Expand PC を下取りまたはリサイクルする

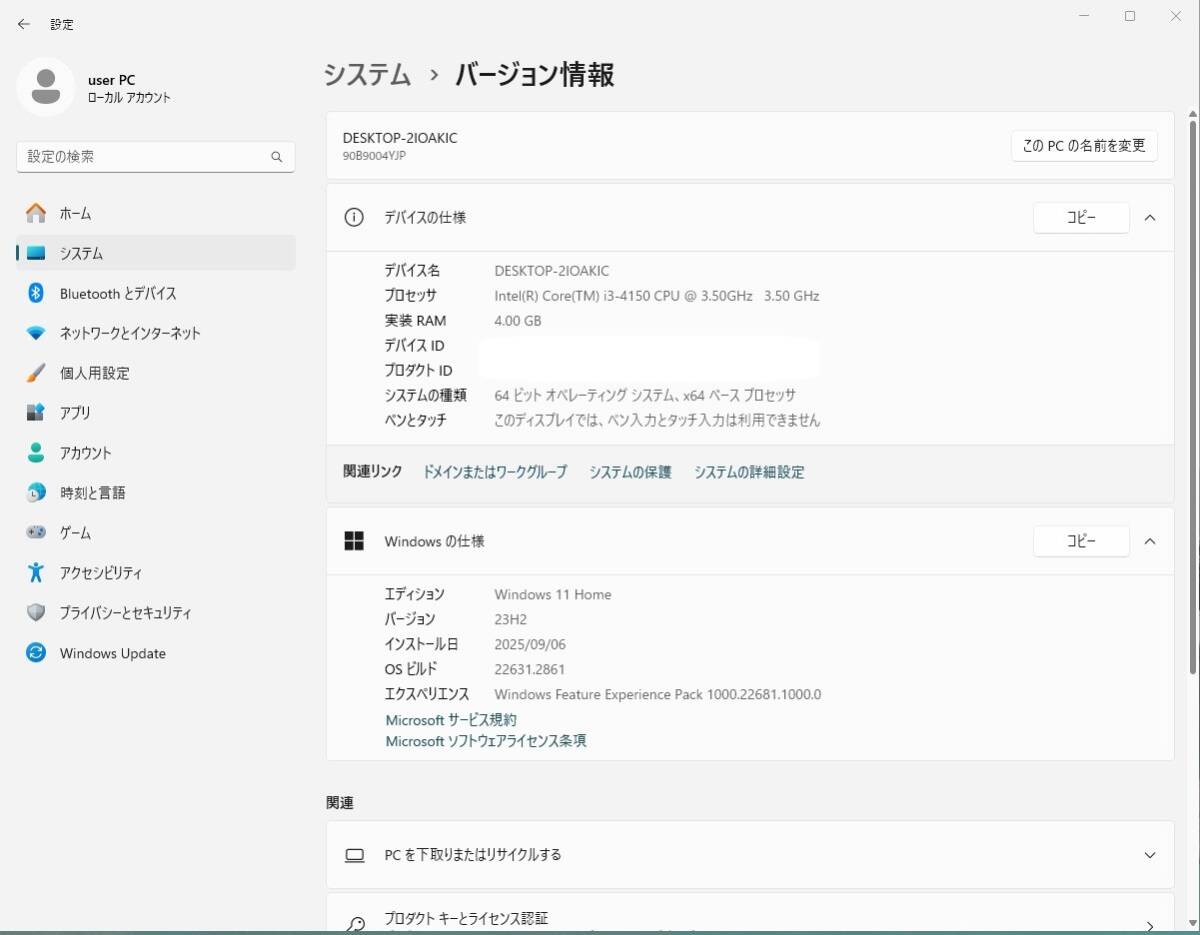tap(1150, 855)
